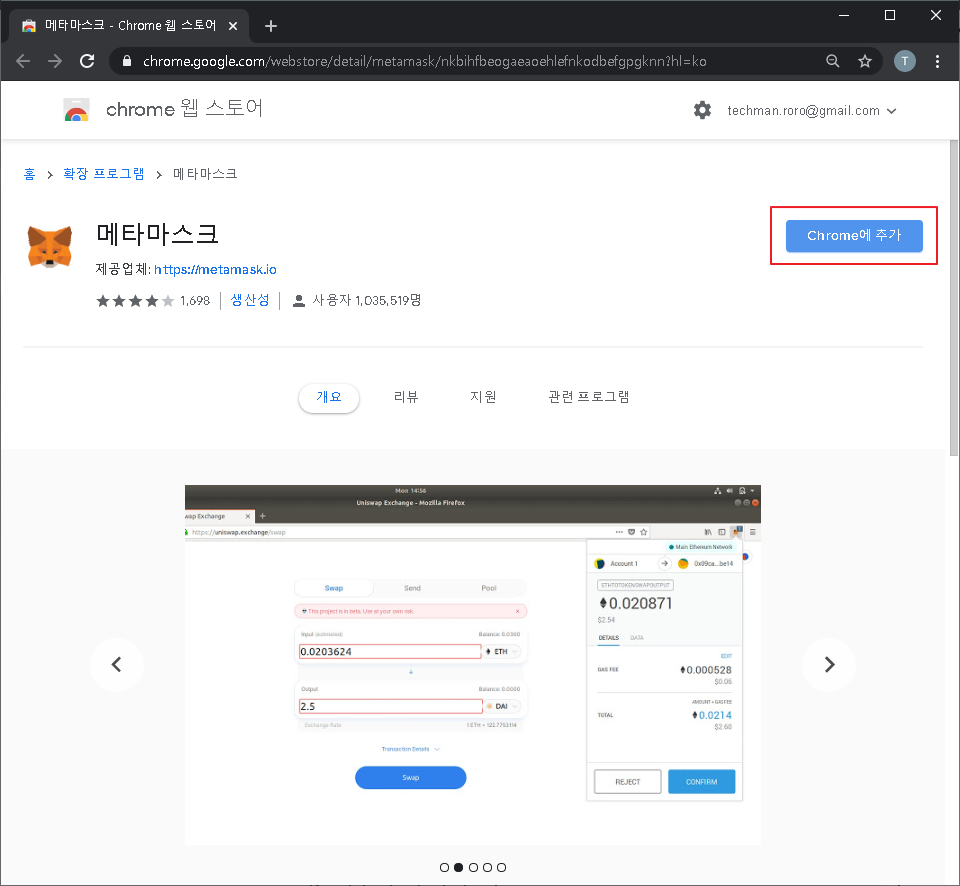Click the 메타마스크 tab title
Image resolution: width=960 pixels, height=886 pixels.
click(130, 25)
